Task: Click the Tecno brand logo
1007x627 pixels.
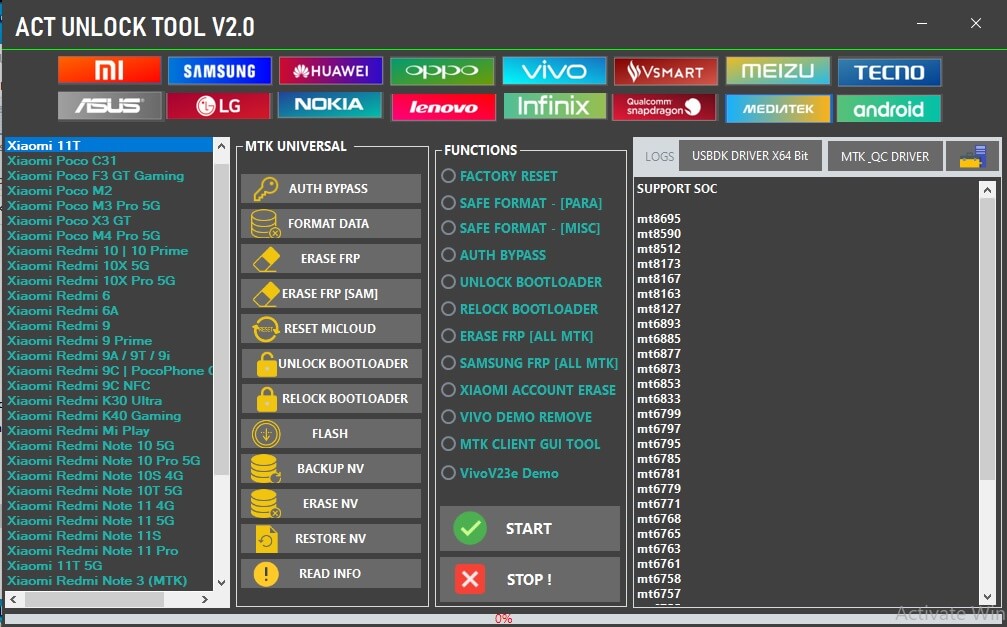Action: pyautogui.click(x=888, y=71)
